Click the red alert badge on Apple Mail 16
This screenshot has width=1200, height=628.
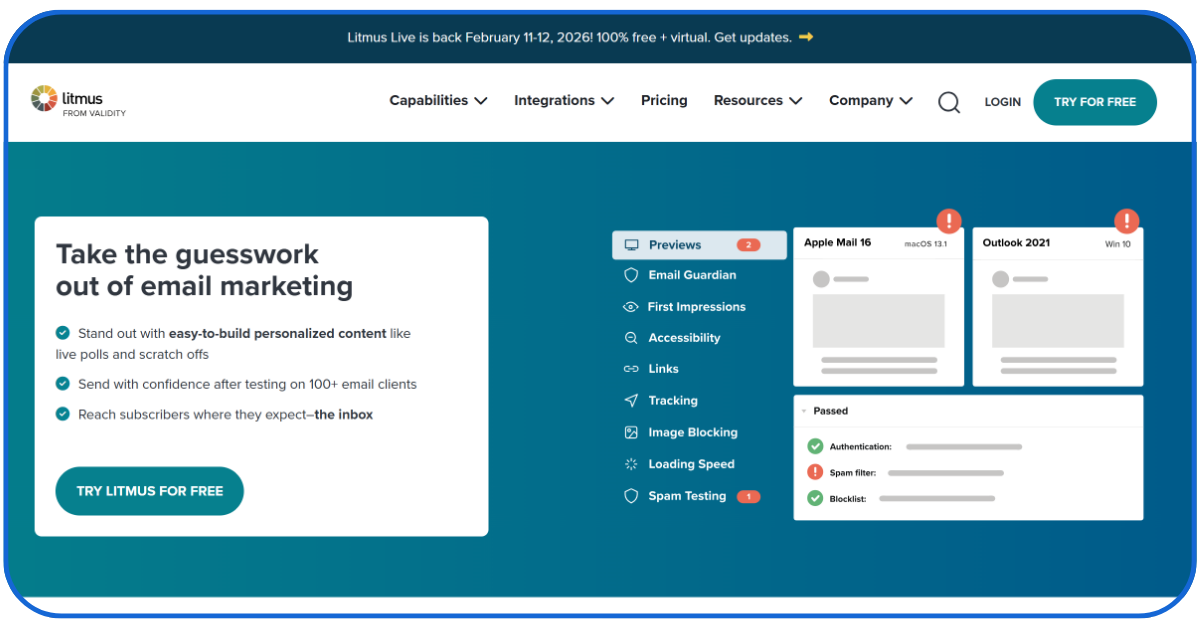click(949, 221)
